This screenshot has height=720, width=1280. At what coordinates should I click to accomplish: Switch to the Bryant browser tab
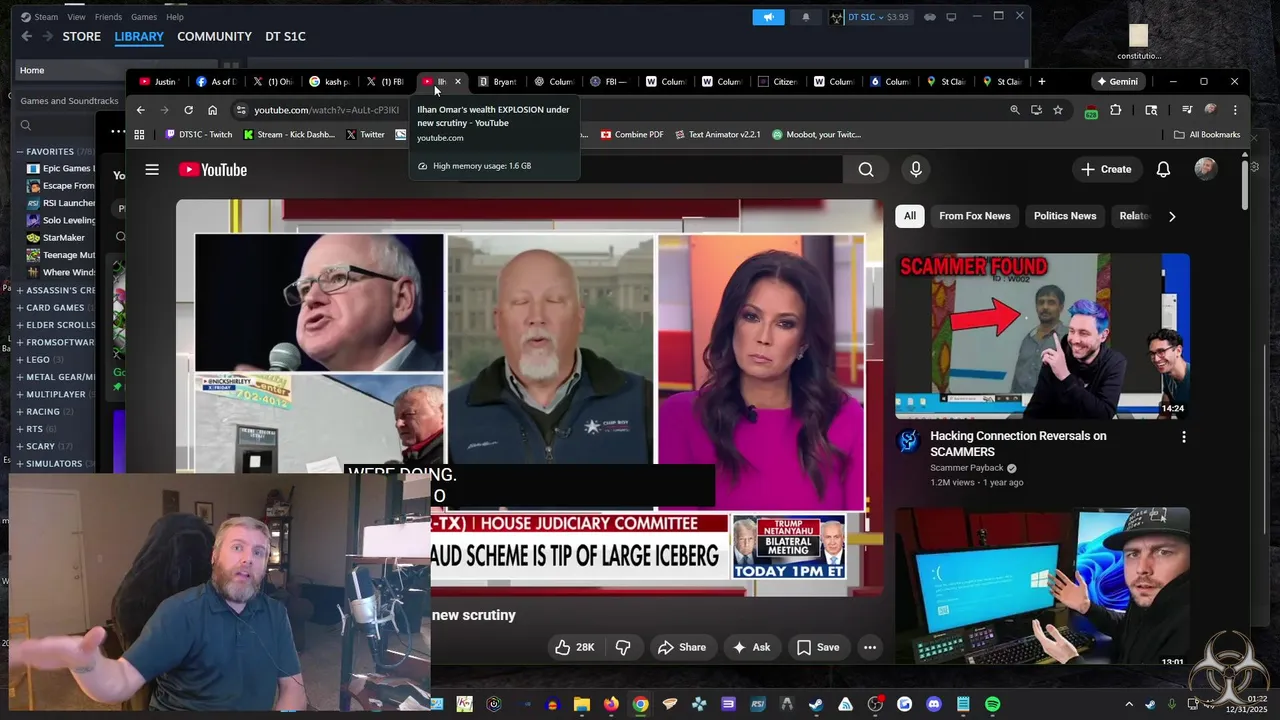[497, 81]
